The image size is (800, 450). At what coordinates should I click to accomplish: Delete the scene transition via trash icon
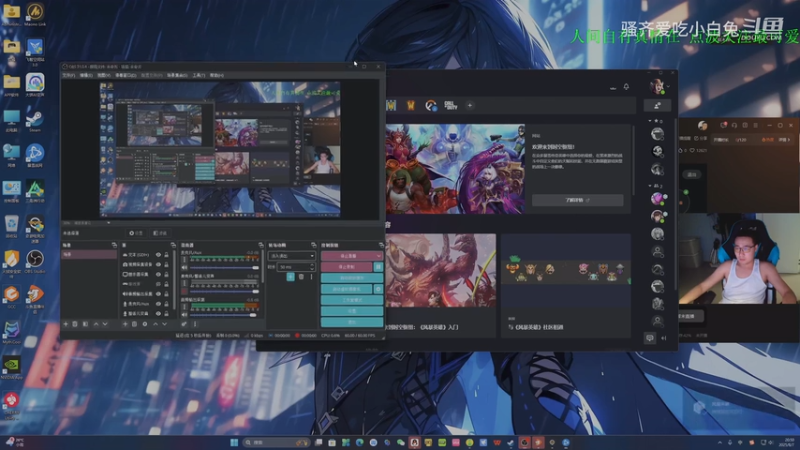click(x=301, y=277)
